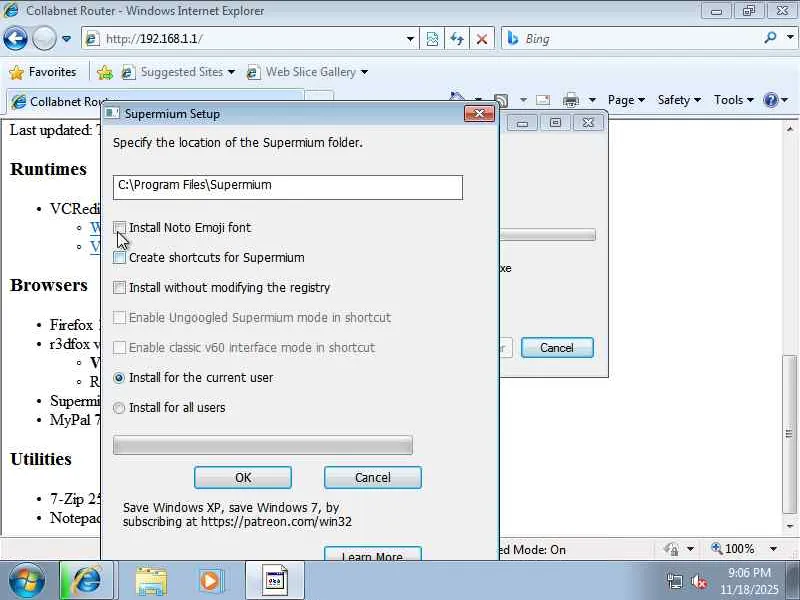Click the status bar security padlock icon
This screenshot has width=800, height=600.
pos(671,549)
